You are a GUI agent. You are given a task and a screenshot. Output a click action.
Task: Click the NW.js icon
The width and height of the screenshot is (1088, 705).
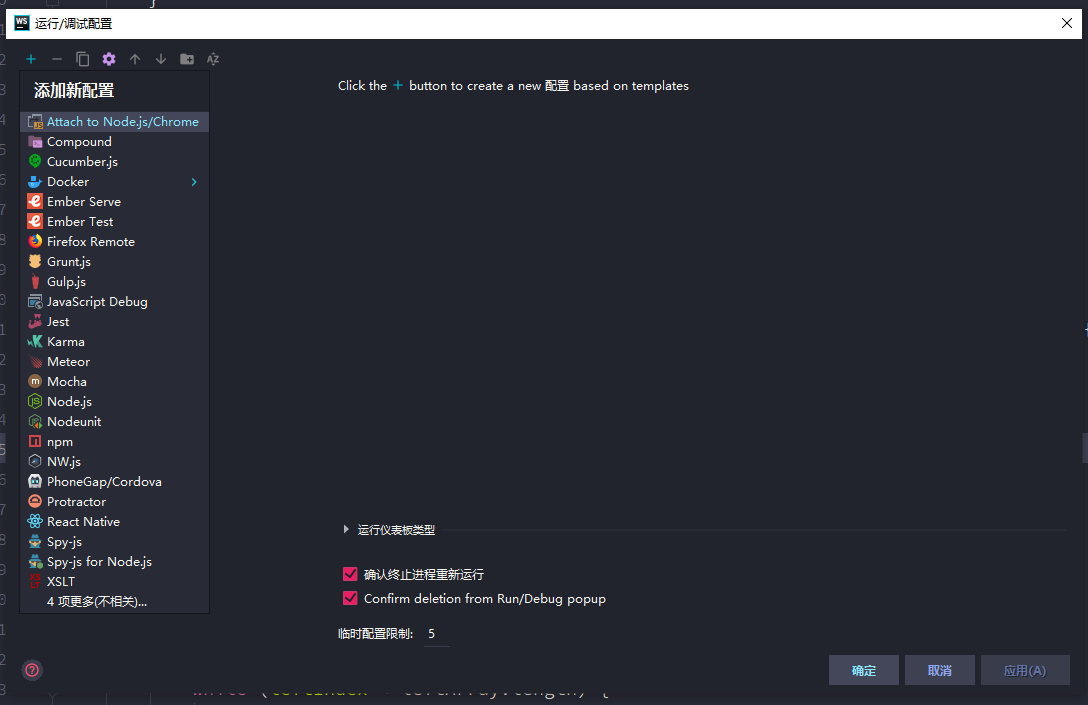(35, 461)
